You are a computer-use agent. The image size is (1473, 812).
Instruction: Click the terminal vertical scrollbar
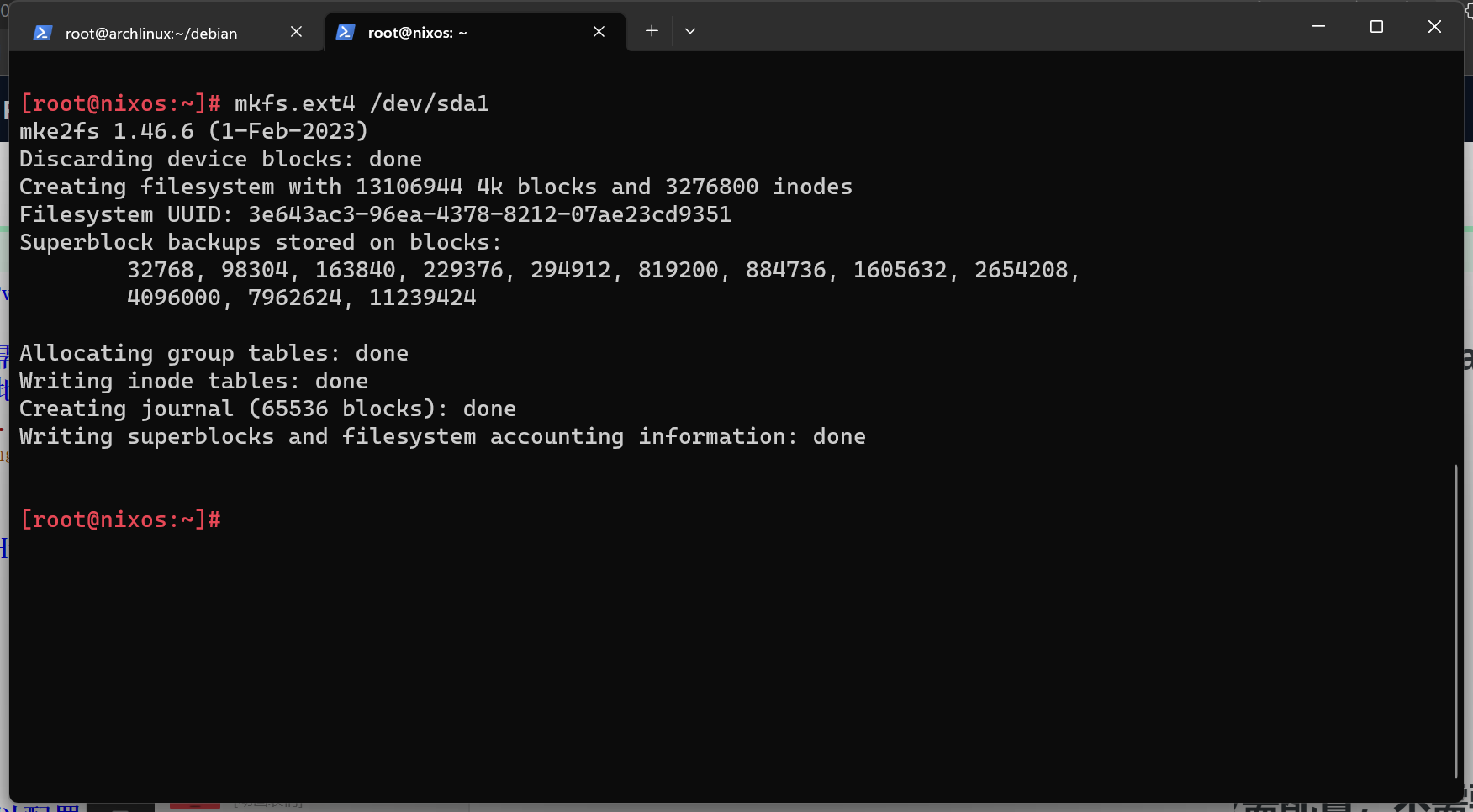[1455, 622]
